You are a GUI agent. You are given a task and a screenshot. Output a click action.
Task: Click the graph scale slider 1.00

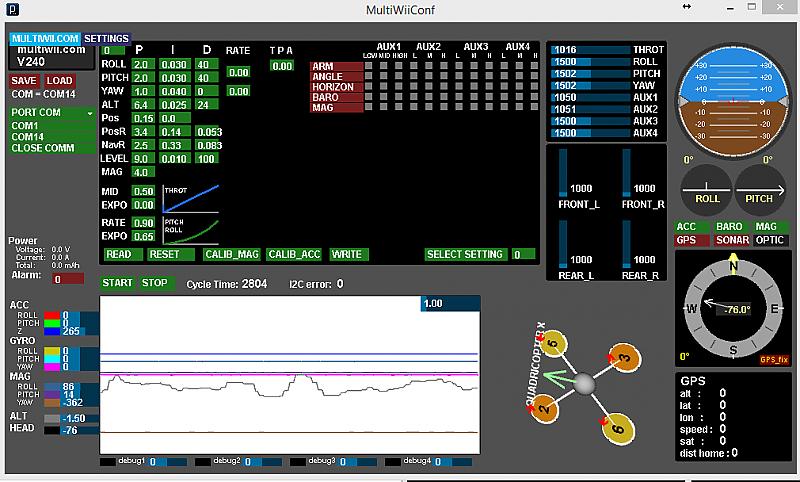(450, 303)
